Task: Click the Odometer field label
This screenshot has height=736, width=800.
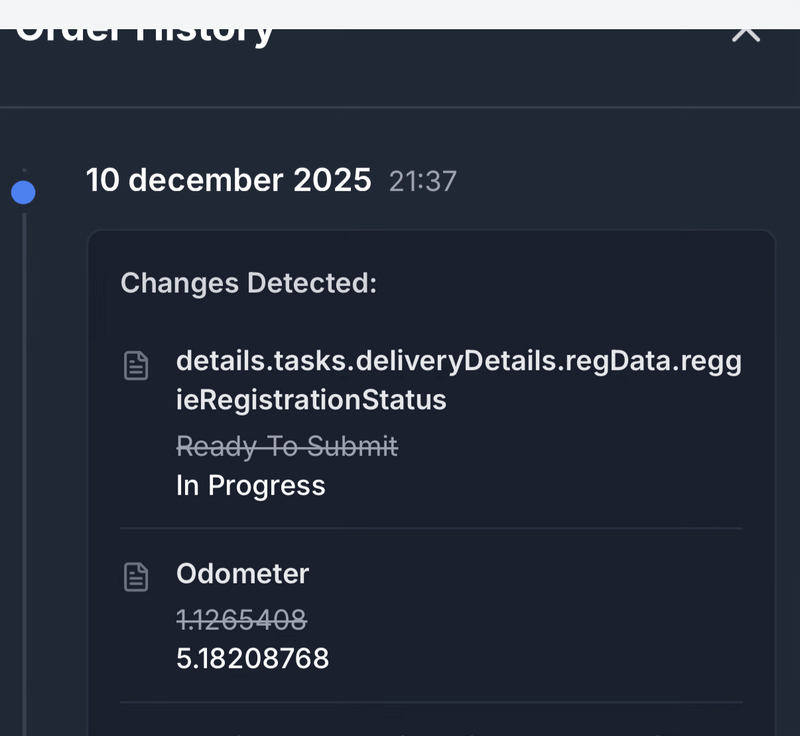Action: tap(242, 574)
